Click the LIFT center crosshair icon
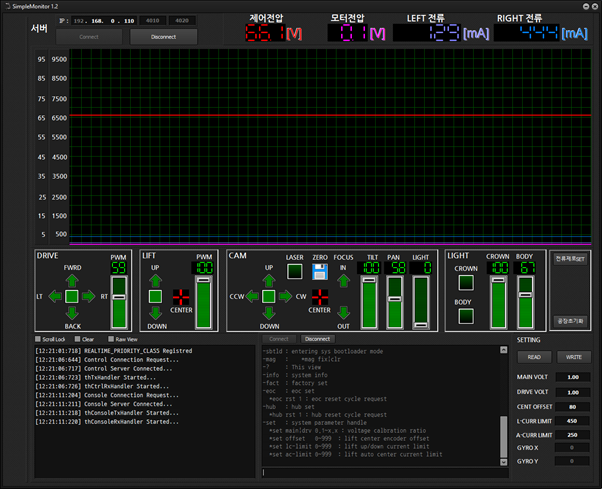 point(181,296)
